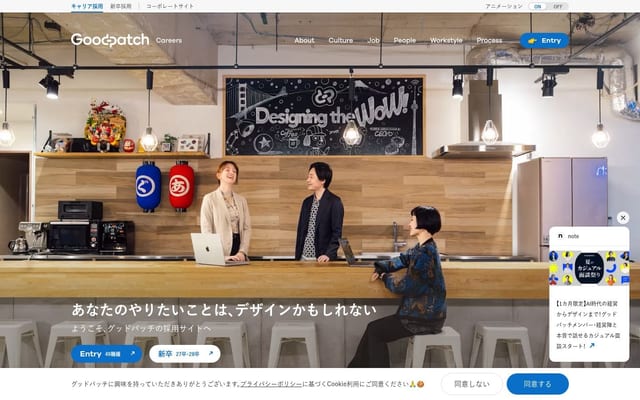640x400 pixels.
Task: Open the カジュアル面談祭り banner thumbnail
Action: pyautogui.click(x=589, y=268)
